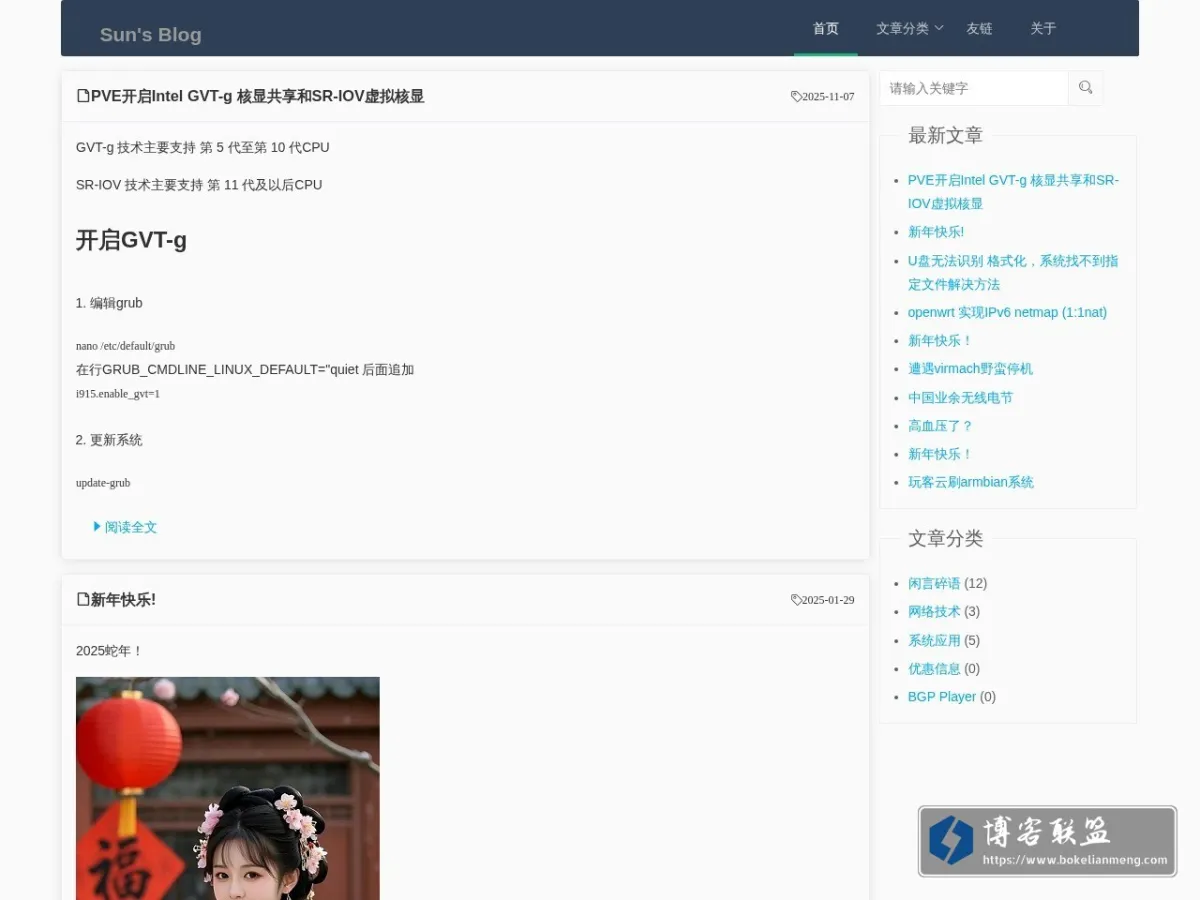Open 遭遇virmach野蛮停机 article link

970,369
